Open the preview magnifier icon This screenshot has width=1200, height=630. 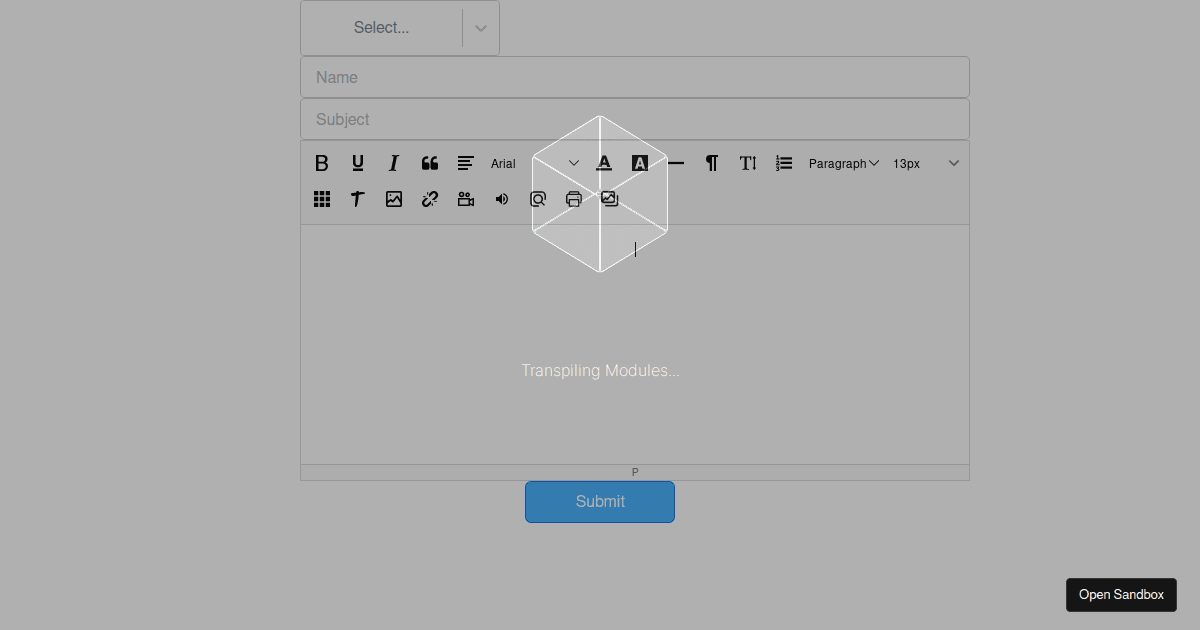coord(538,199)
